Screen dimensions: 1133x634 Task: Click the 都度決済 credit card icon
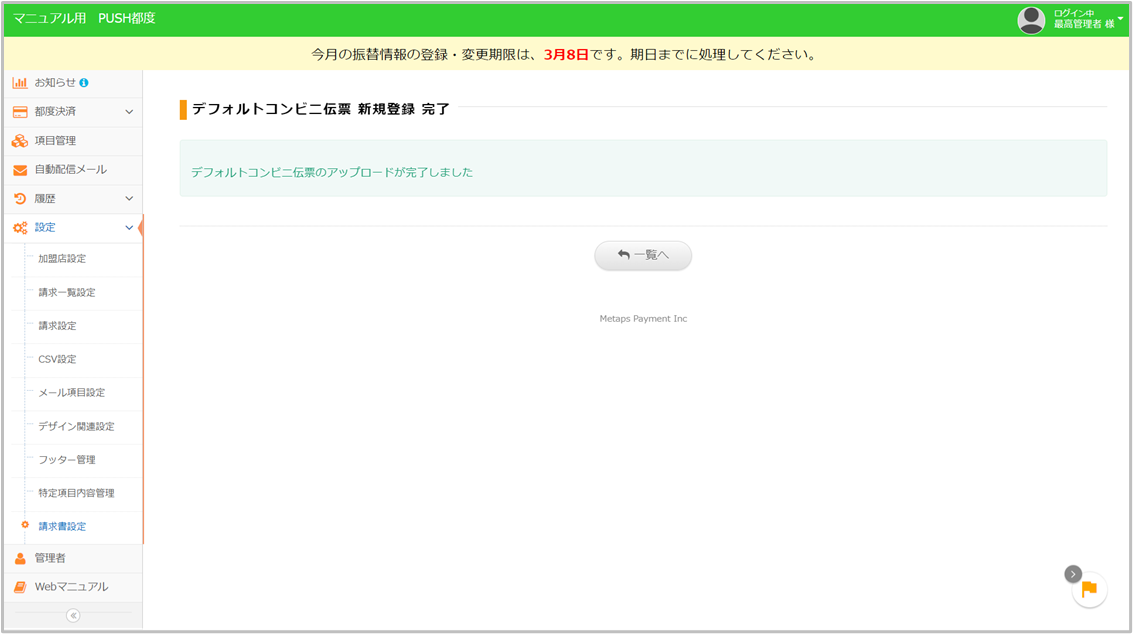point(20,112)
